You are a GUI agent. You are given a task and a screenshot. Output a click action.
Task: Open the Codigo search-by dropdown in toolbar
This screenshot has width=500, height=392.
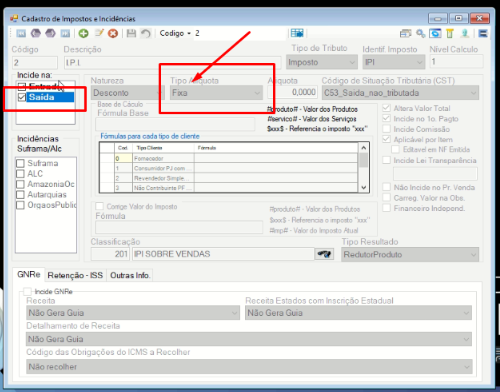(175, 33)
